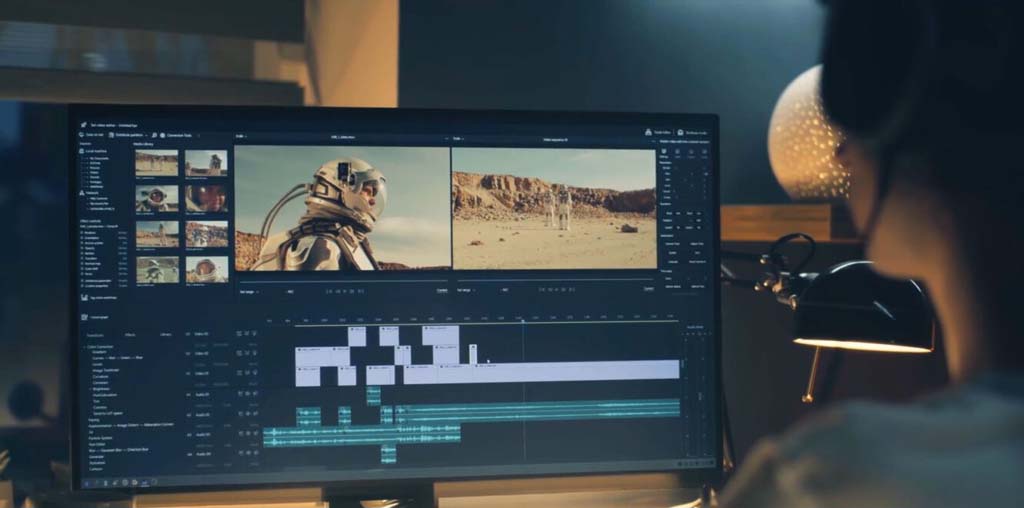Click the Settings icon in the right panel
1024x508 pixels.
pos(664,151)
